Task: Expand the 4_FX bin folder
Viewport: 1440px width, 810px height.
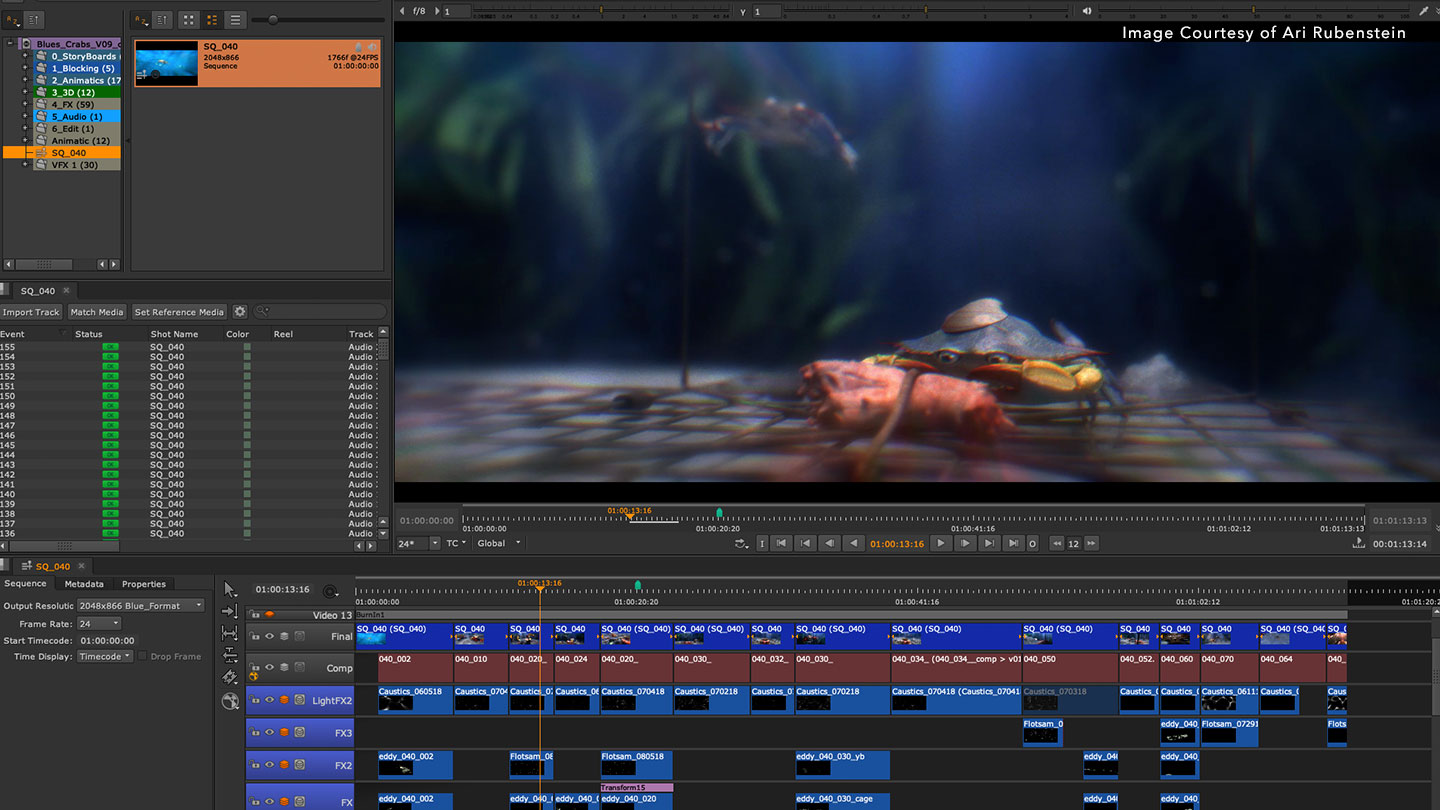Action: (25, 104)
